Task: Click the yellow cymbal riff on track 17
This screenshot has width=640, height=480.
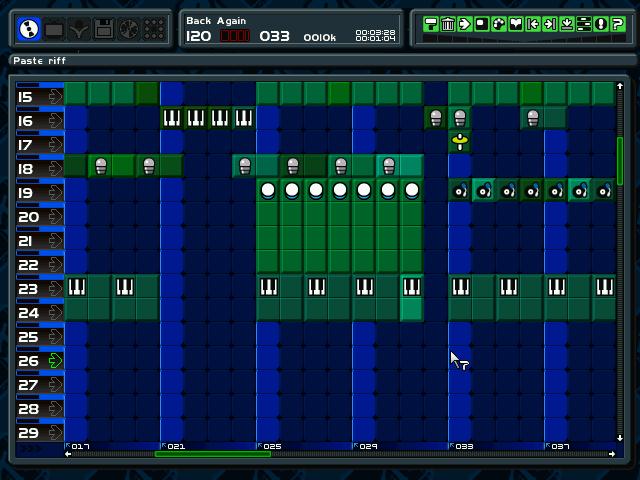Action: [x=460, y=143]
